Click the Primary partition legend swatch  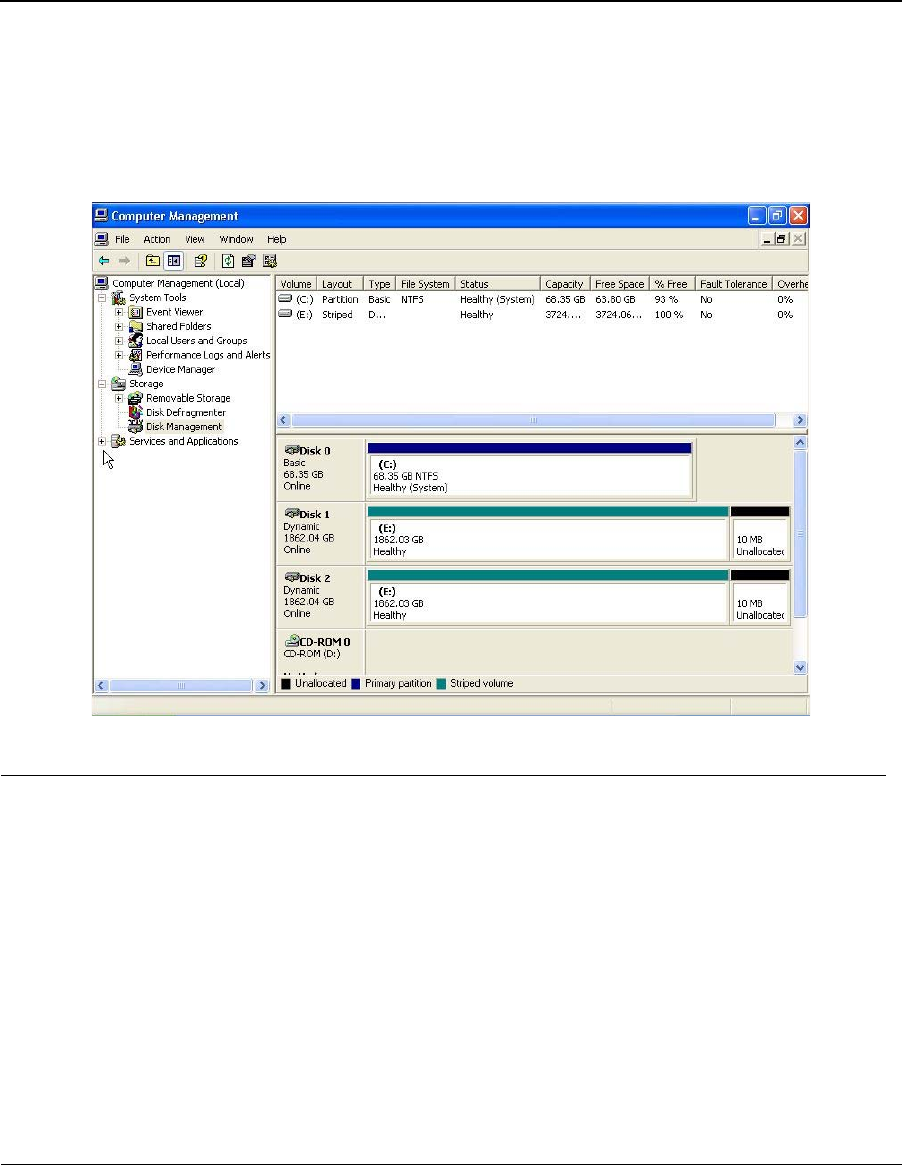tap(356, 684)
